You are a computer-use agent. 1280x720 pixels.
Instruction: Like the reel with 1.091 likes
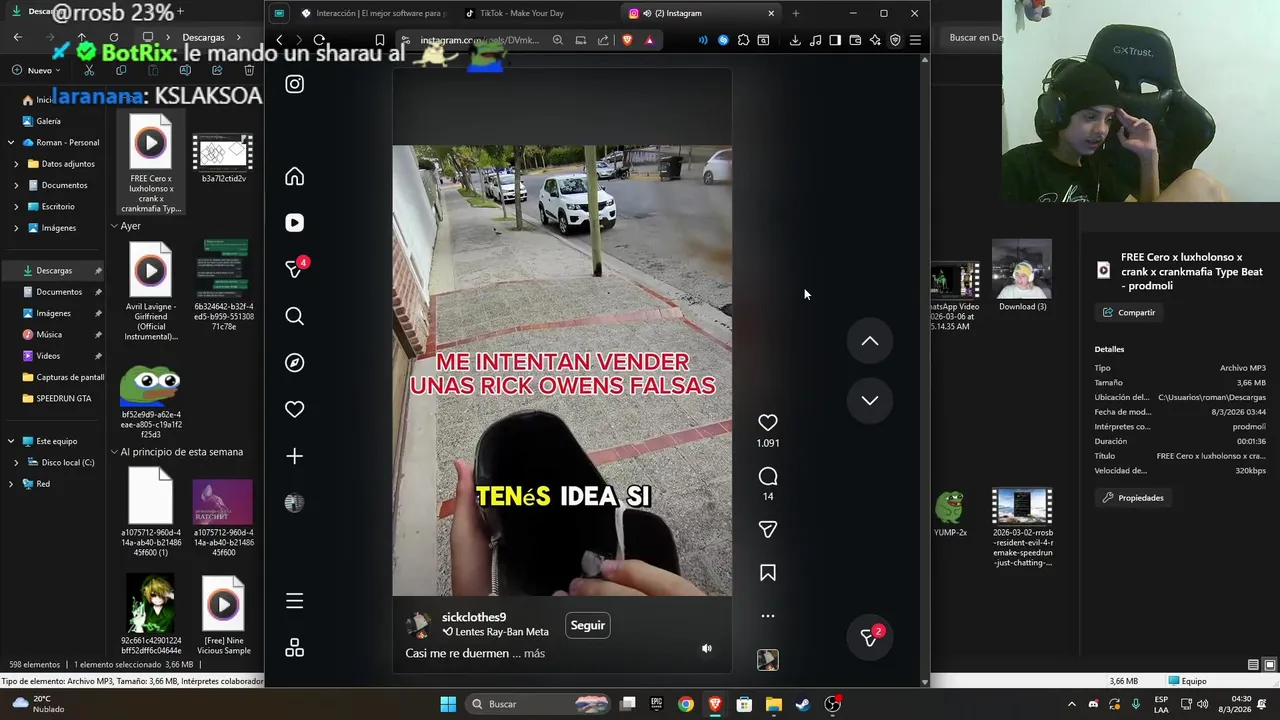coord(768,423)
